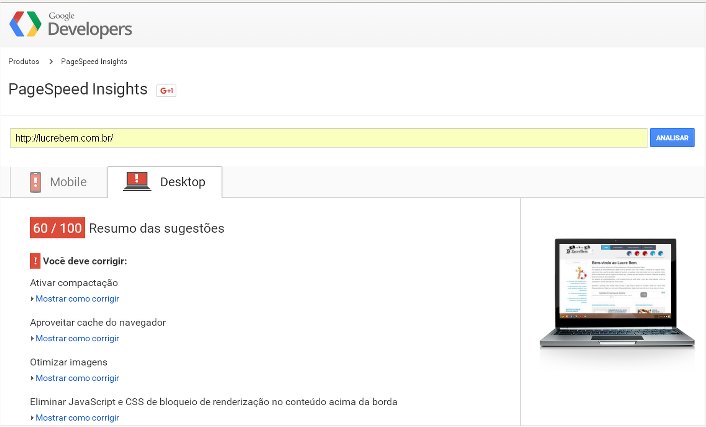This screenshot has width=706, height=427.
Task: Click the breadcrumb chevron after Produtos
Action: [x=51, y=61]
